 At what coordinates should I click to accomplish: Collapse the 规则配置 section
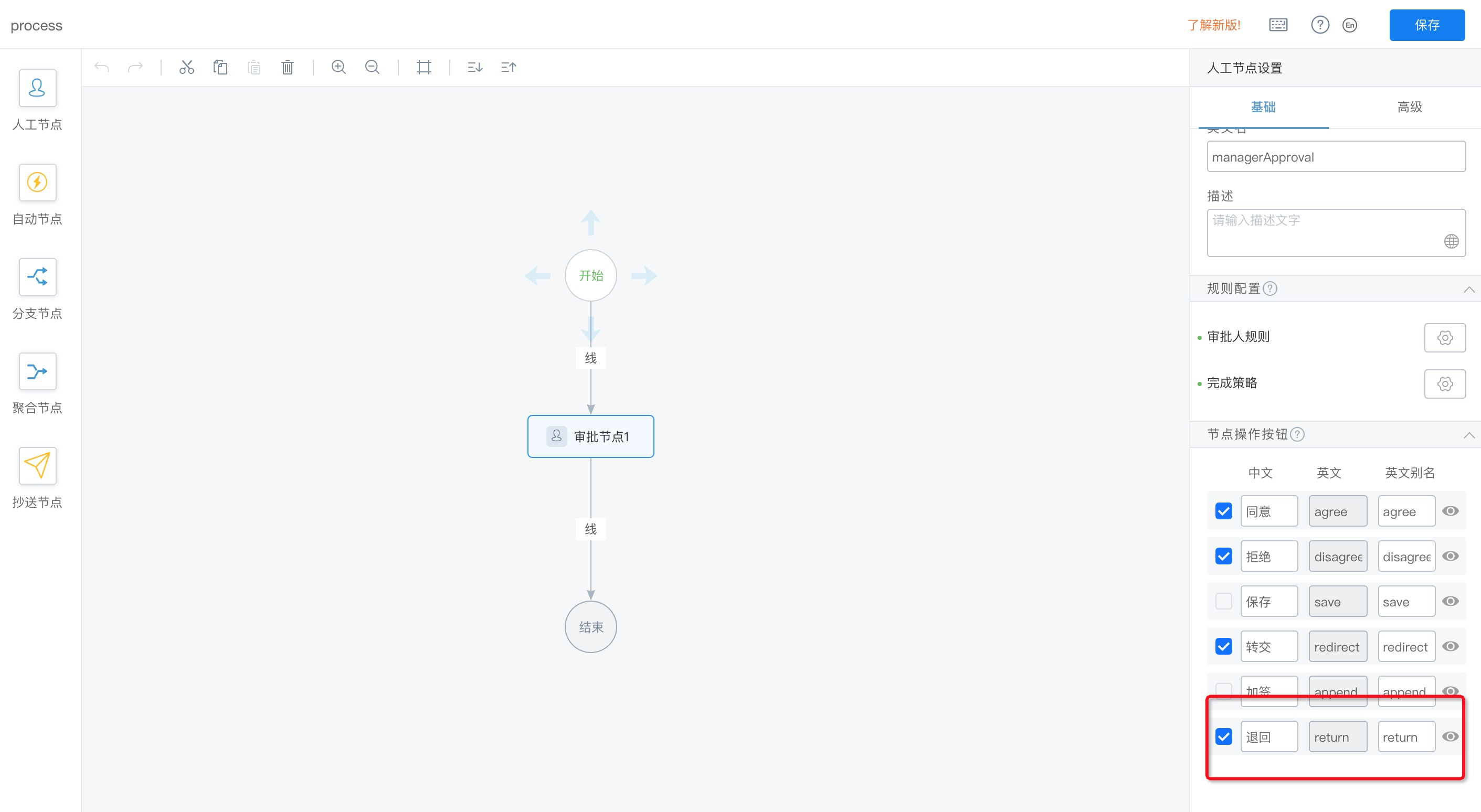pos(1468,289)
